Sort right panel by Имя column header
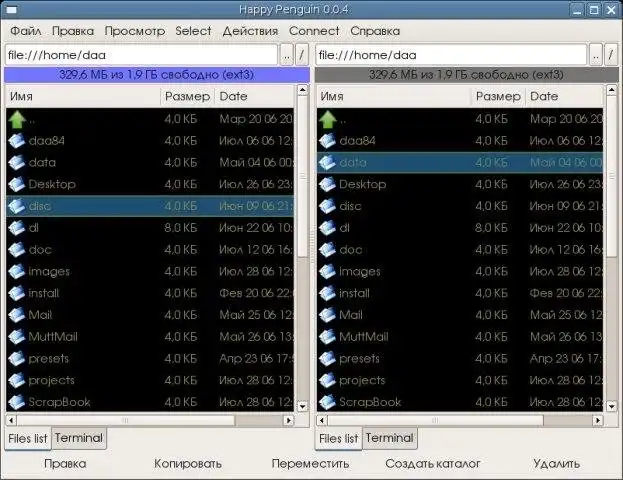This screenshot has width=623, height=480. pos(394,97)
